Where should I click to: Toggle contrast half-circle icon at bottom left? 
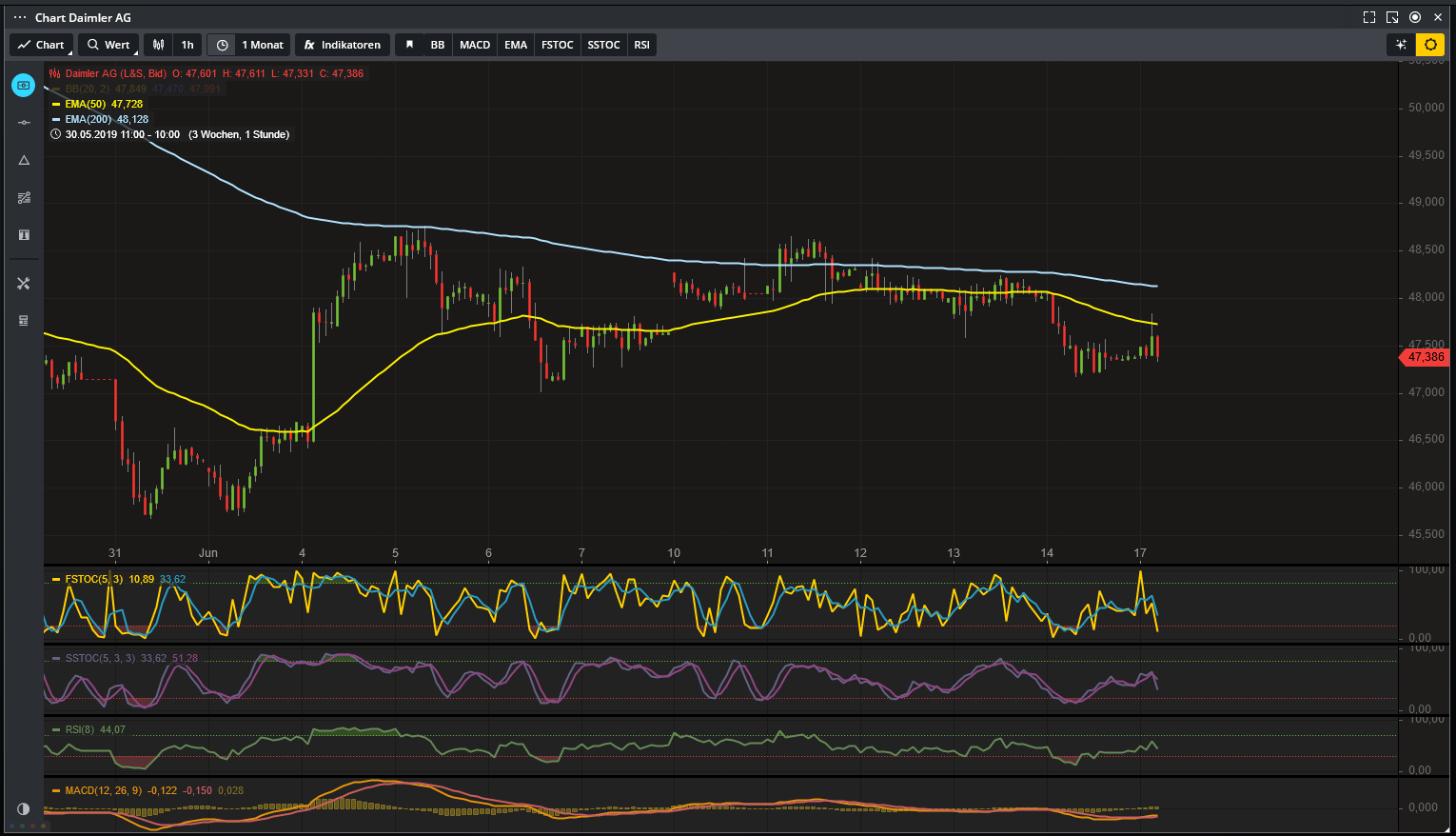24,808
